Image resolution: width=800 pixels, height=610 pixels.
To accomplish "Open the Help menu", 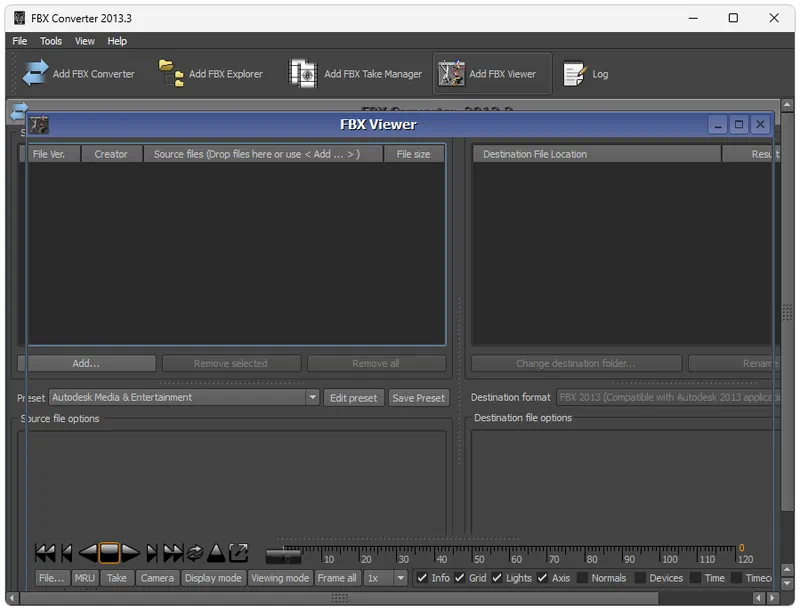I will (x=117, y=41).
